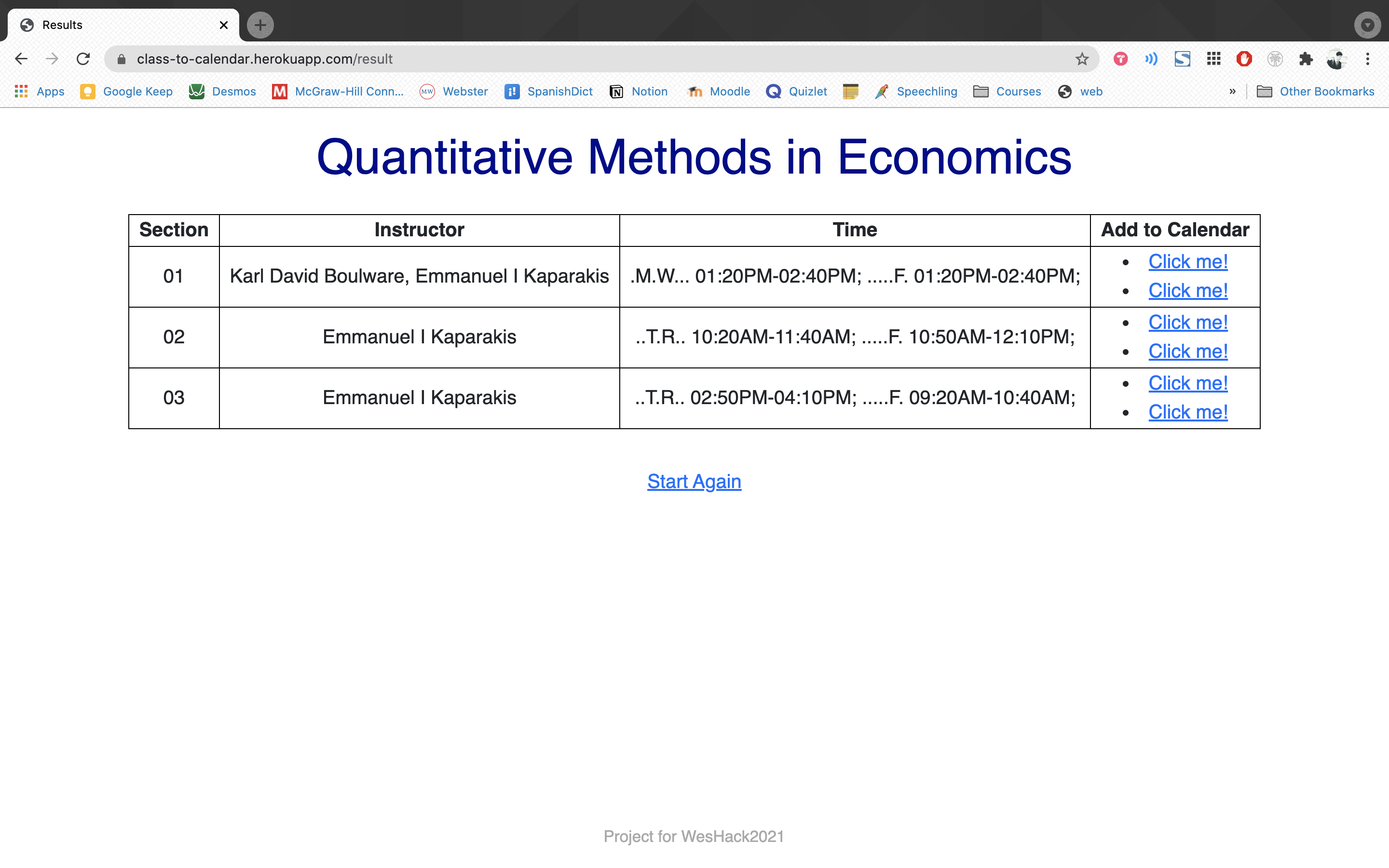The height and width of the screenshot is (868, 1389).
Task: Click the red stop-hand extension icon
Action: (1244, 58)
